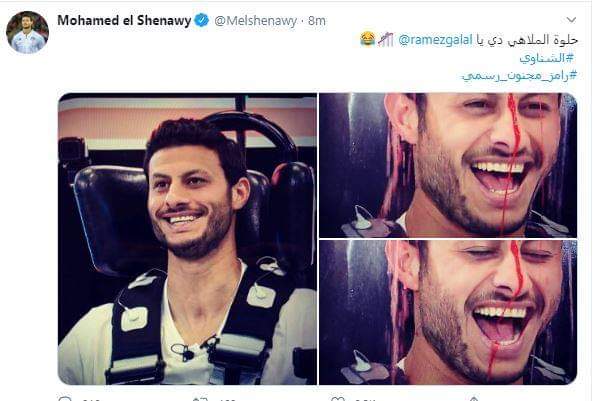This screenshot has width=595, height=401.
Task: Click the laughing-crying emoji in tweet
Action: coord(367,39)
